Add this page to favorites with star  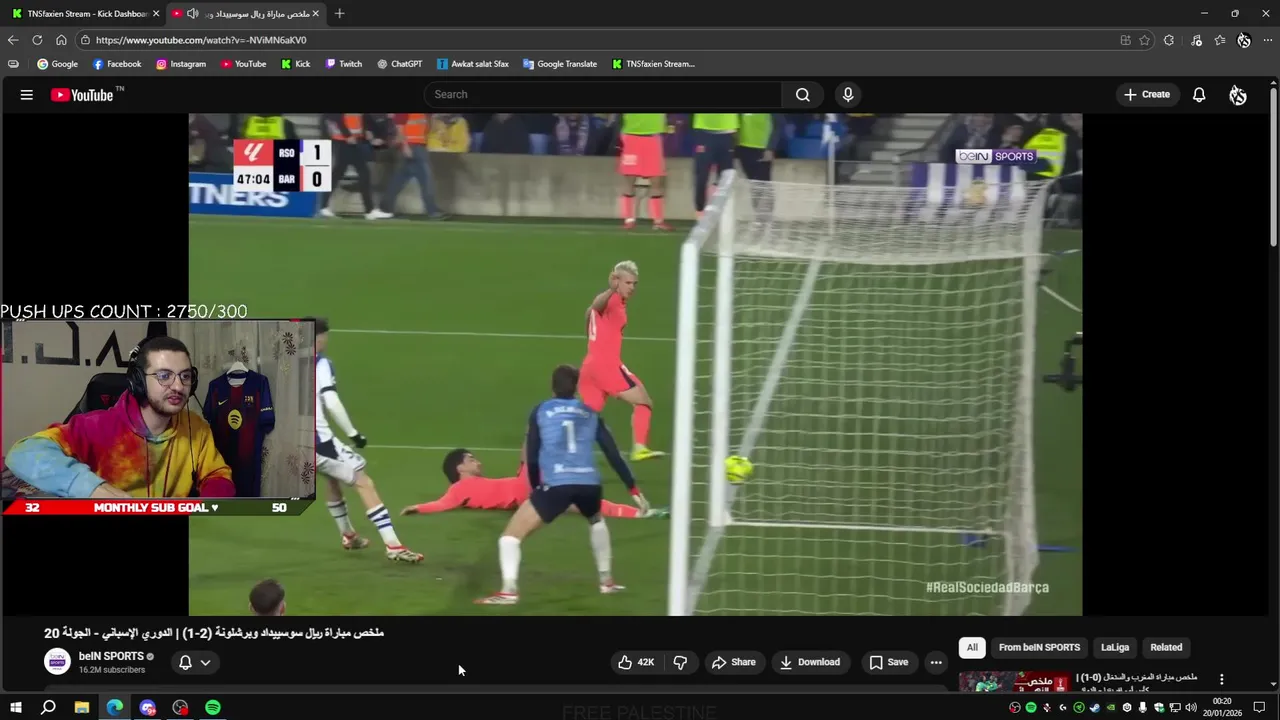tap(1144, 40)
